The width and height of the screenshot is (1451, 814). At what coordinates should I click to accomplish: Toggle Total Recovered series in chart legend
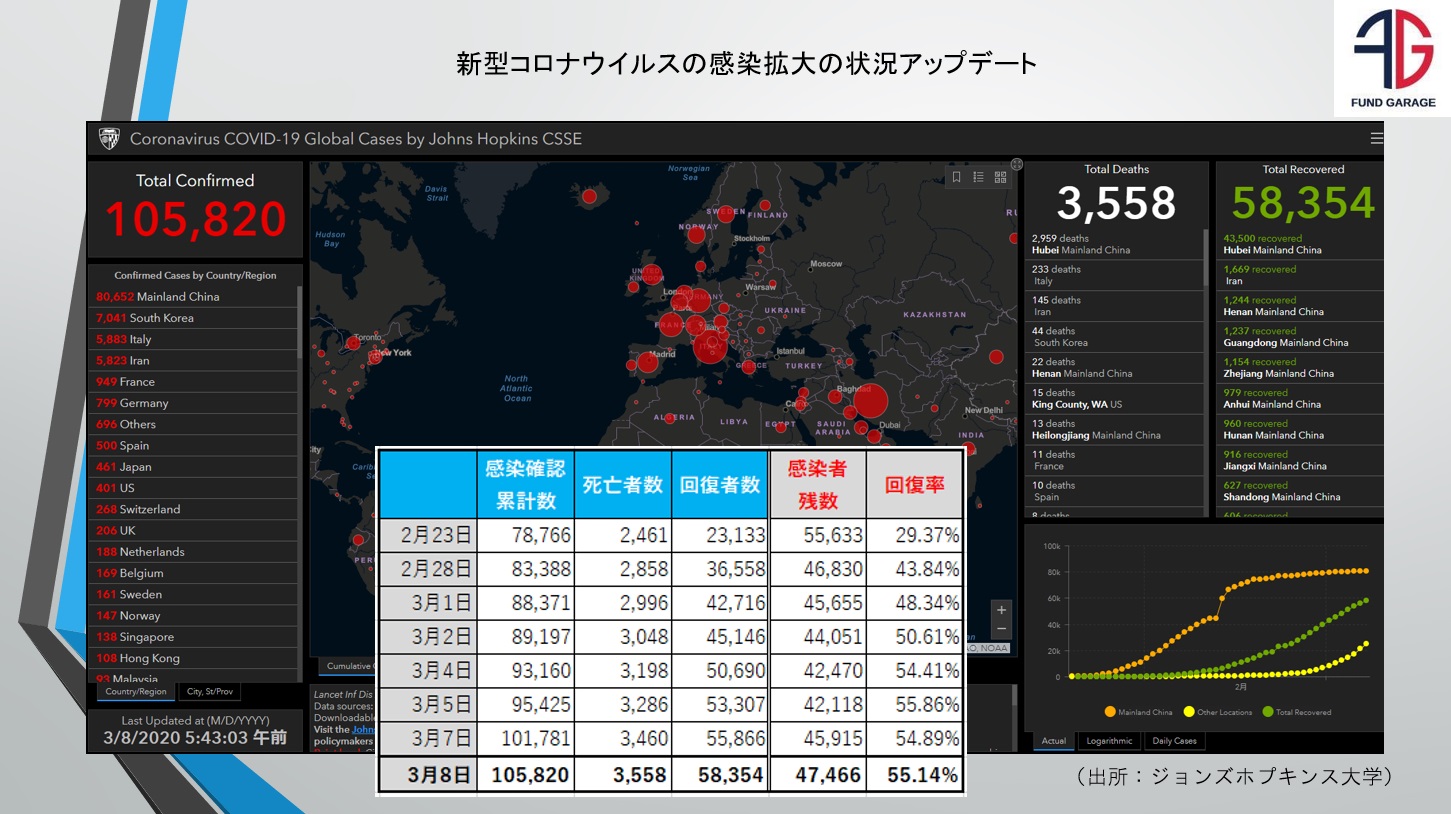(1297, 712)
